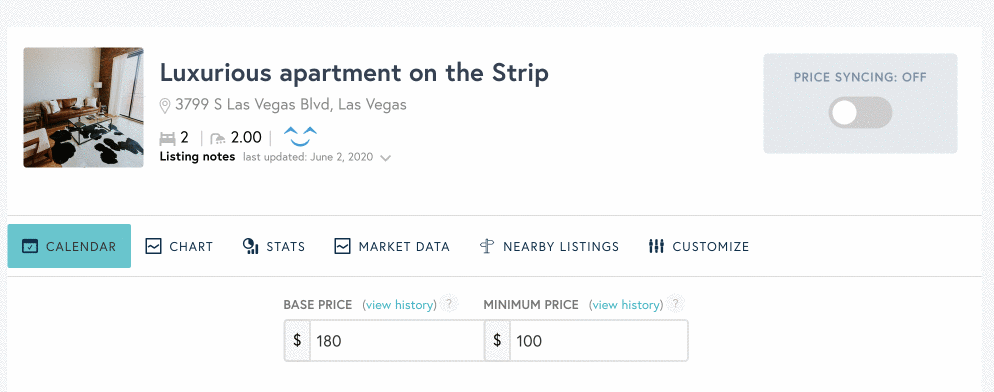Click Base Price help question mark
This screenshot has height=392, width=994.
[449, 304]
